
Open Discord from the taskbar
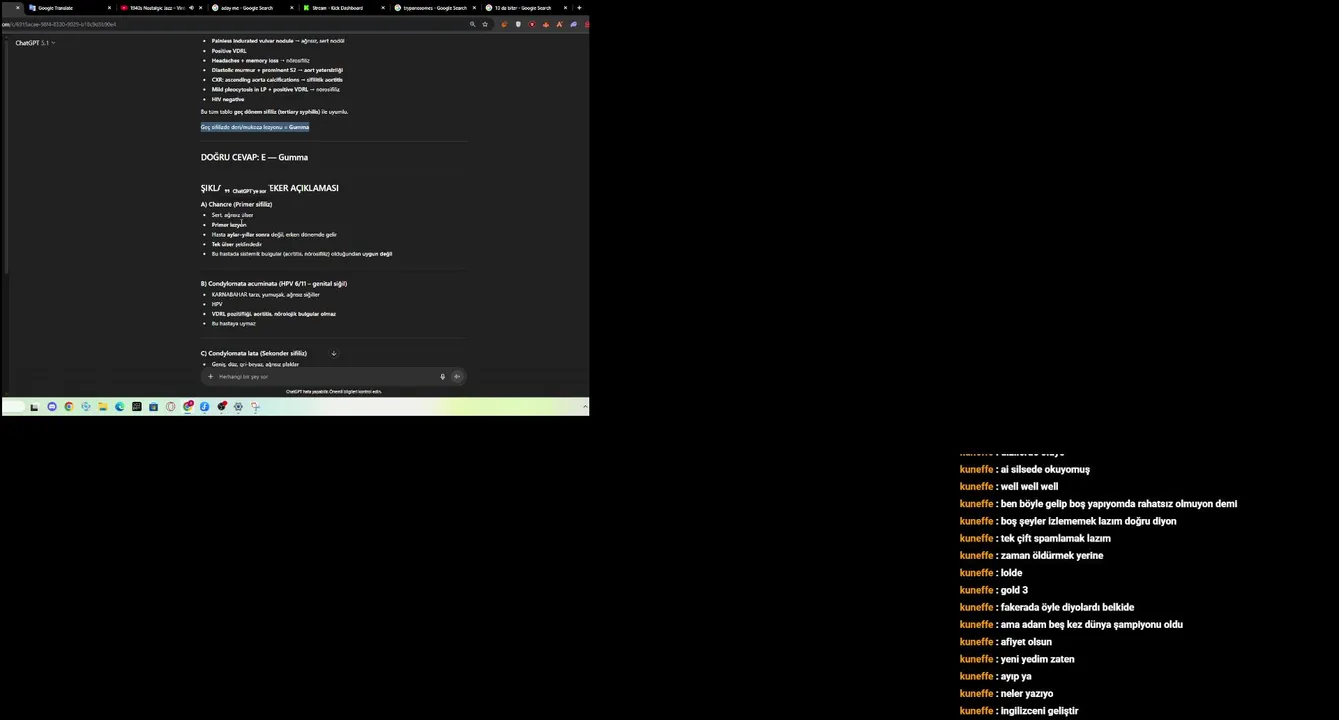click(52, 407)
